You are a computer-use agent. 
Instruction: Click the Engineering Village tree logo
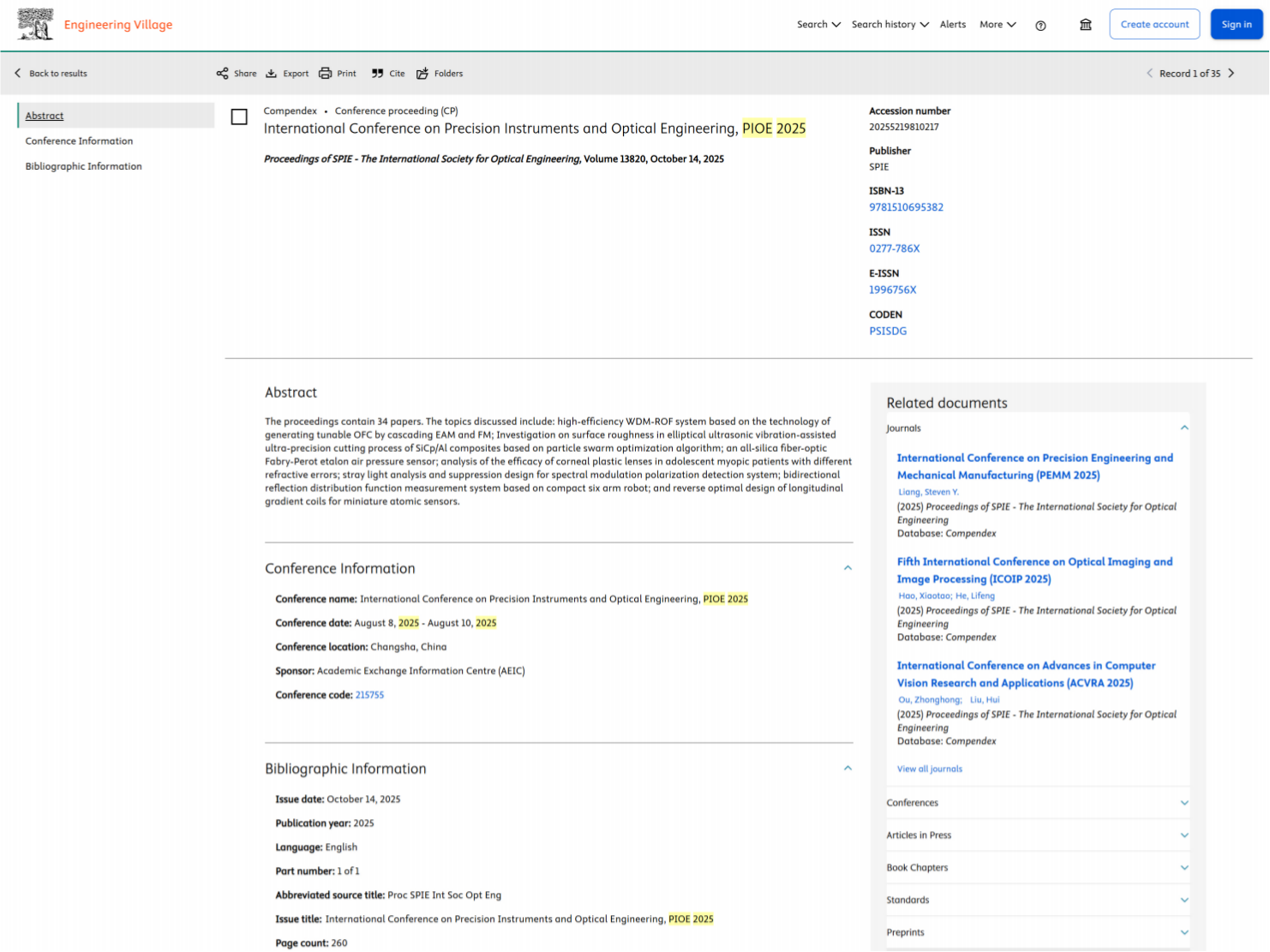point(35,25)
